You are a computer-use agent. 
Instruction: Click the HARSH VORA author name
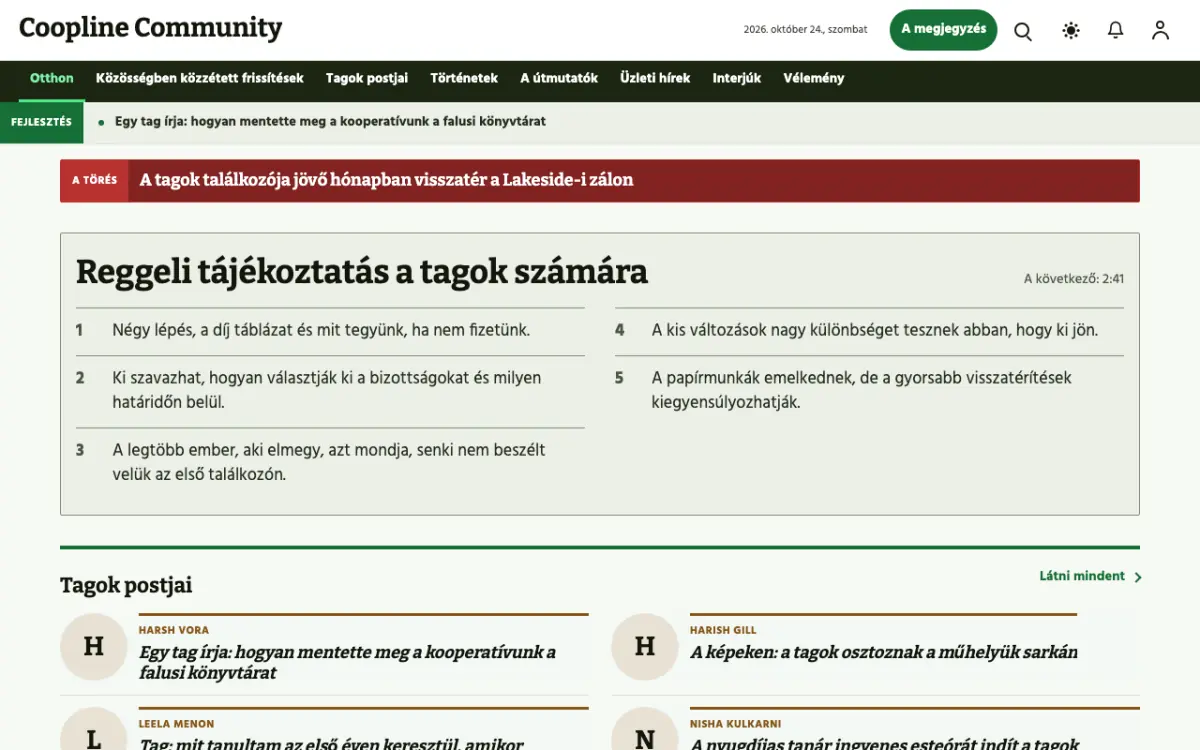174,631
